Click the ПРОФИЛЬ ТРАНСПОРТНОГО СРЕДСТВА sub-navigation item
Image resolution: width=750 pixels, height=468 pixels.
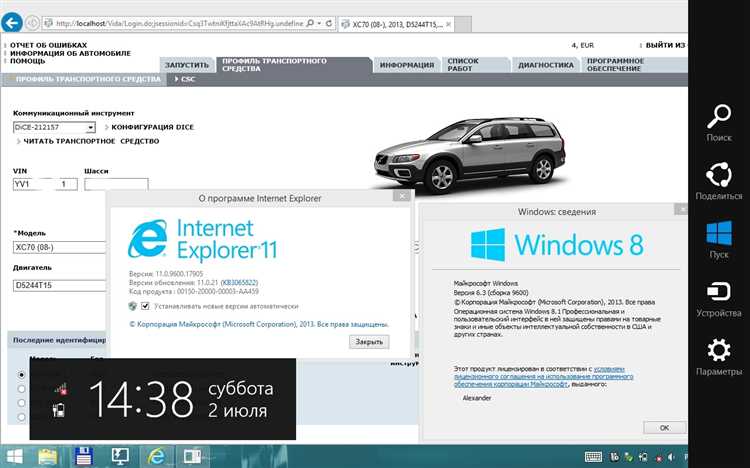(88, 79)
